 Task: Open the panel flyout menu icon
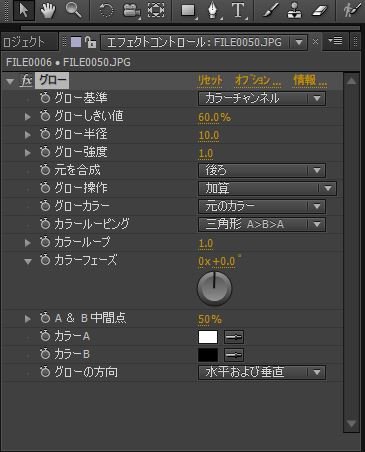click(x=335, y=41)
